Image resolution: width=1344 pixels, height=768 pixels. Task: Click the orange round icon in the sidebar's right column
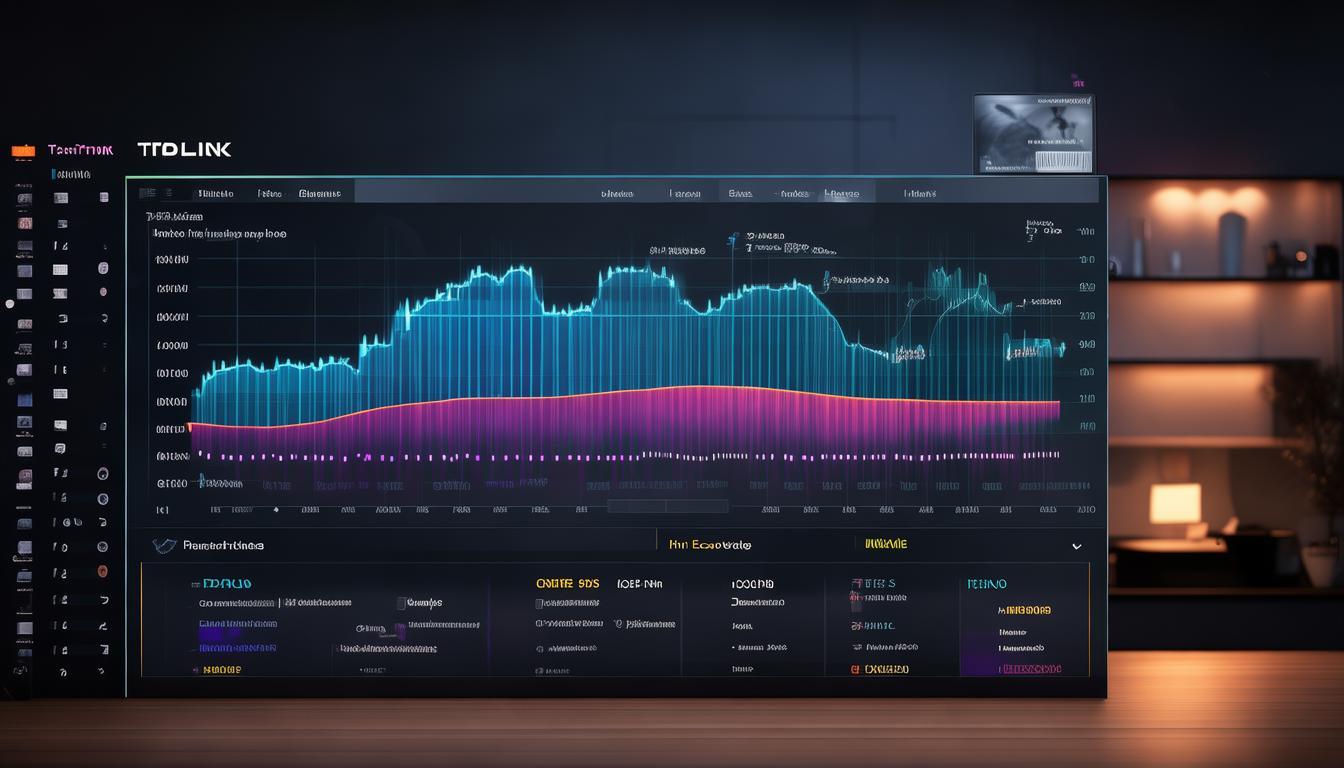pos(102,572)
